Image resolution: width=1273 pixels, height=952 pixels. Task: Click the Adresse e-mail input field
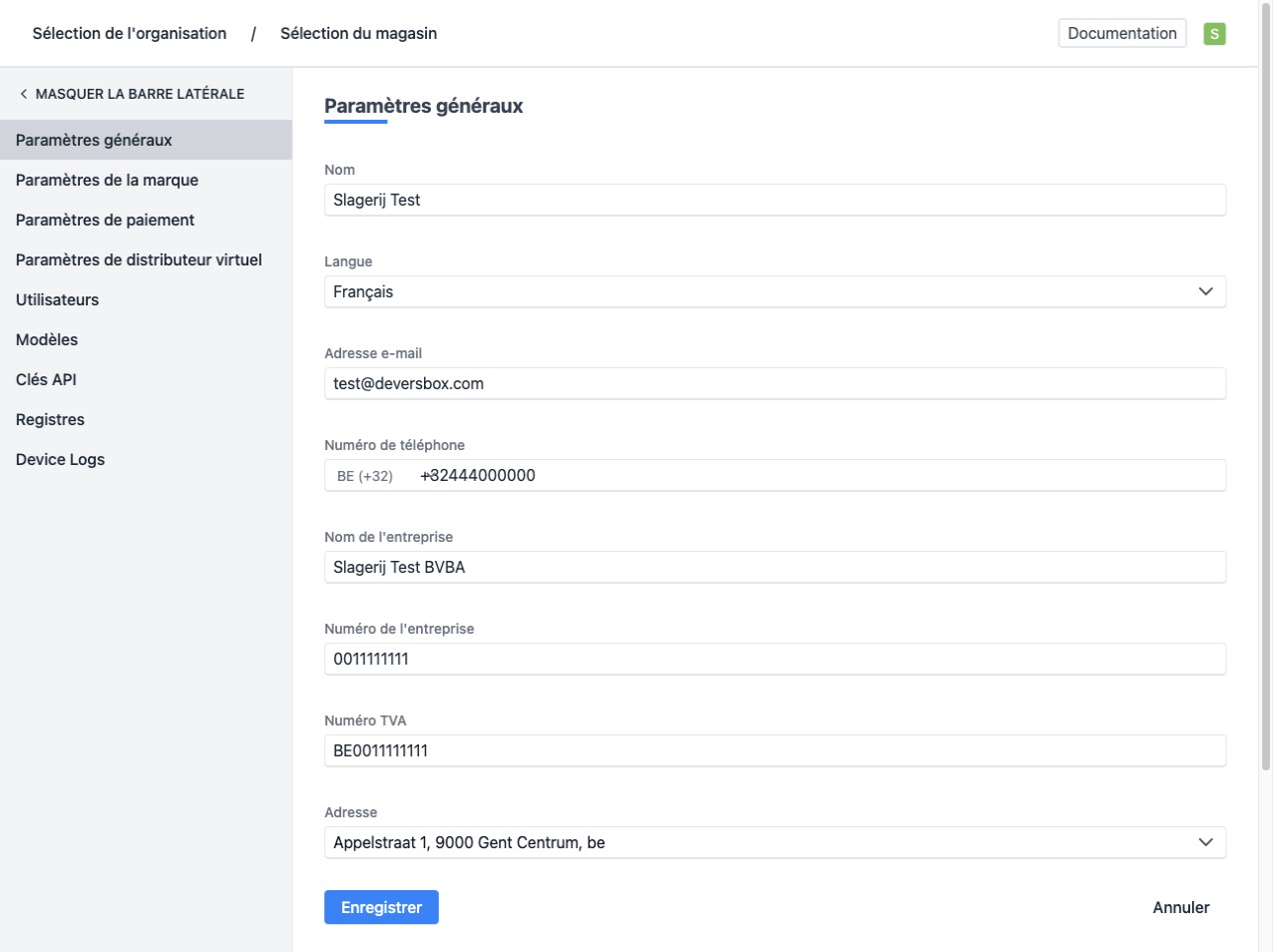774,383
